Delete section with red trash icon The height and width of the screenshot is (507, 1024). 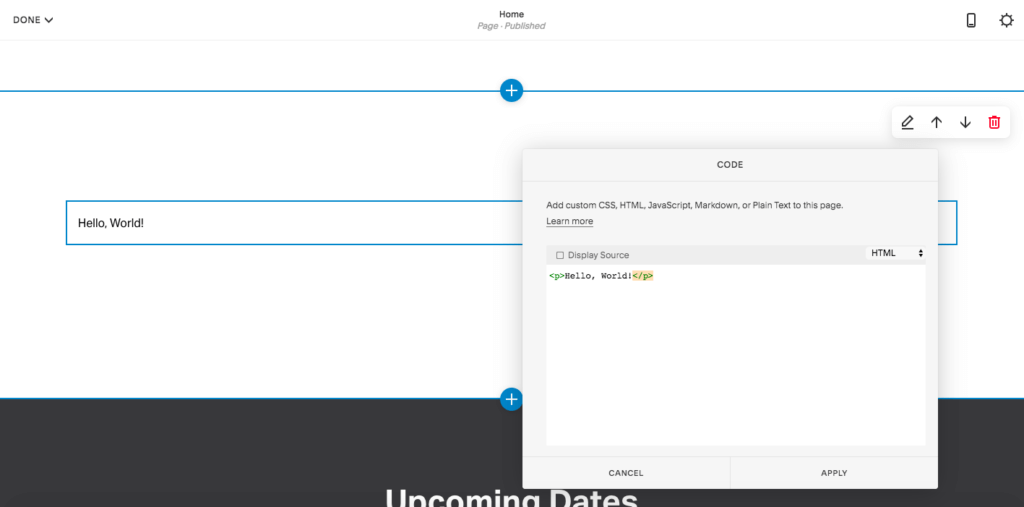(x=994, y=122)
